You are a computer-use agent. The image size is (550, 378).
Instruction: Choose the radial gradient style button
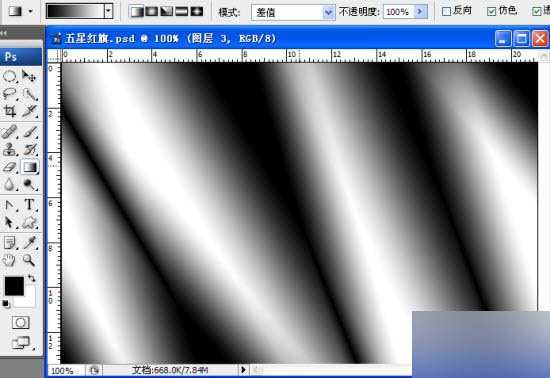[x=152, y=12]
